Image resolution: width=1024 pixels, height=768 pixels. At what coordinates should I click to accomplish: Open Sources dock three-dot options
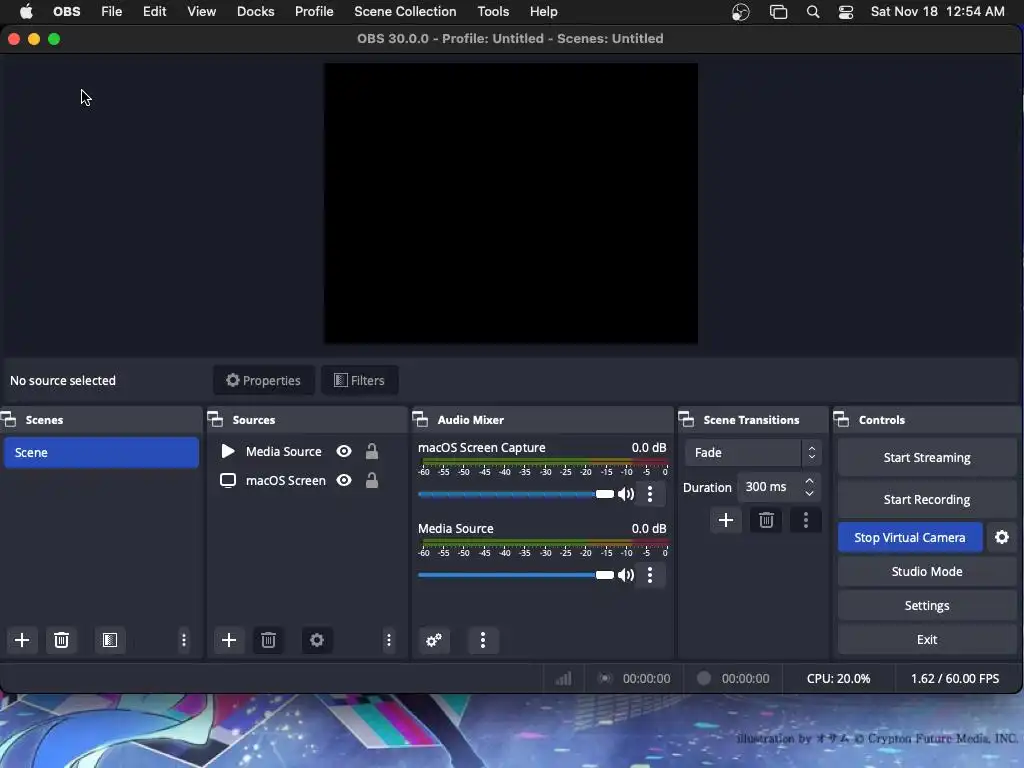pyautogui.click(x=389, y=640)
